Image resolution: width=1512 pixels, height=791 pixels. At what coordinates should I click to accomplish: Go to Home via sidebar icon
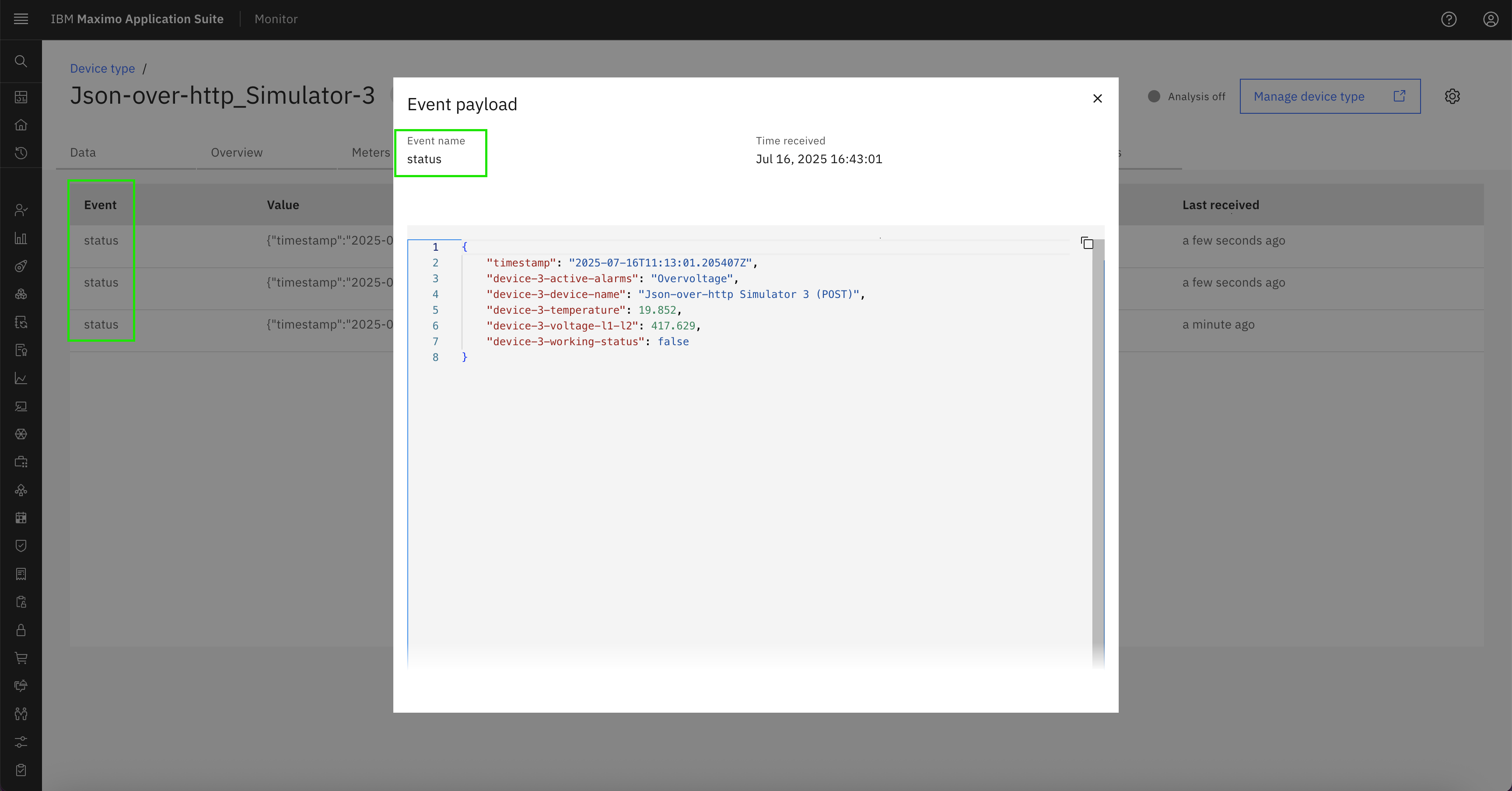pyautogui.click(x=21, y=125)
